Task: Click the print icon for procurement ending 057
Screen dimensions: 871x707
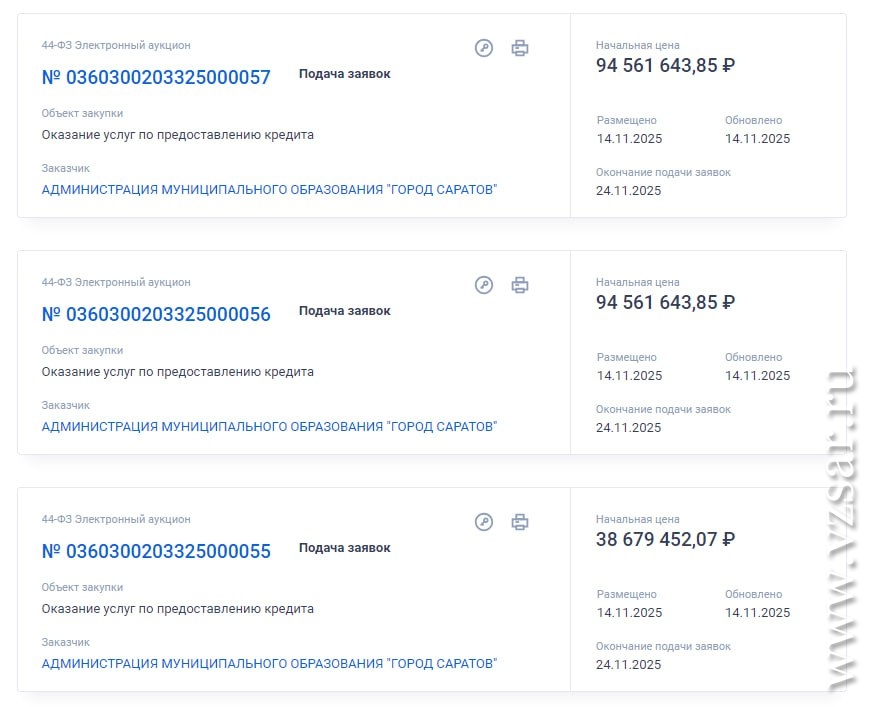Action: (x=520, y=48)
